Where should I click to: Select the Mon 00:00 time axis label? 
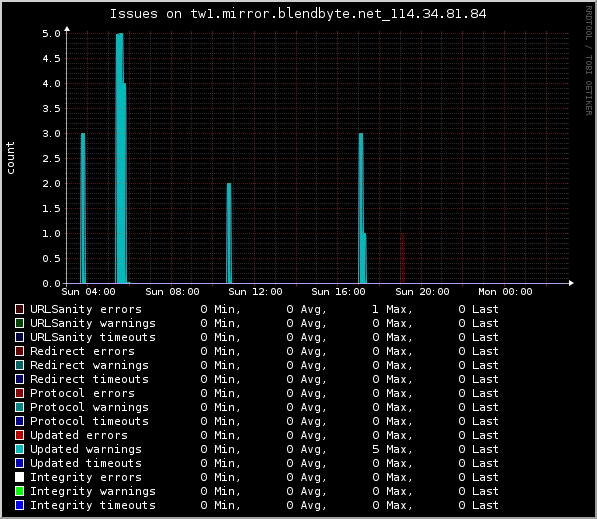(505, 292)
